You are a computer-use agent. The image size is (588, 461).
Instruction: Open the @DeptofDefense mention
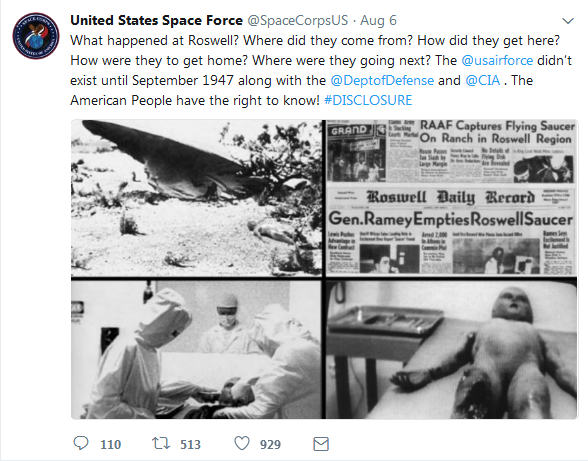tap(382, 80)
